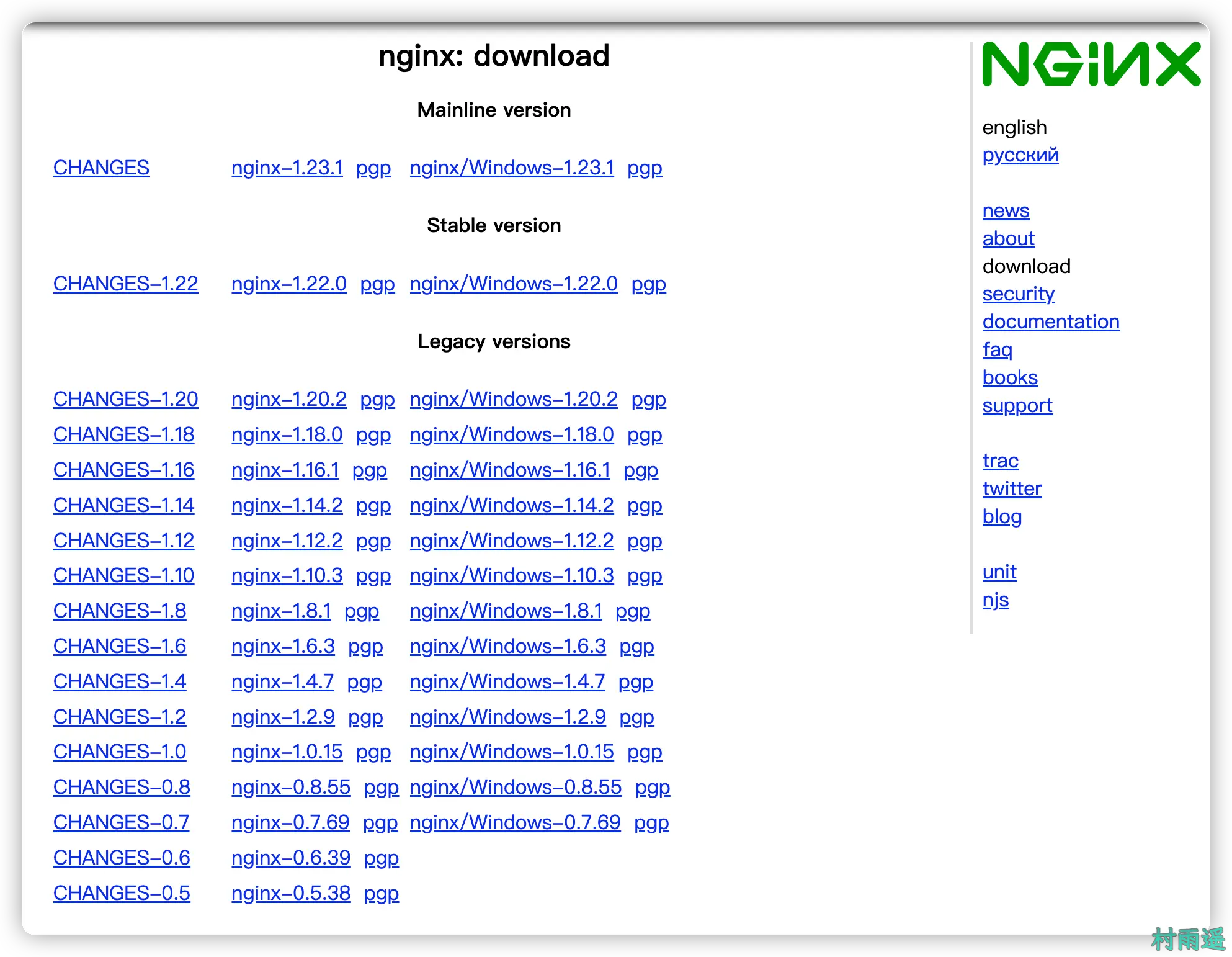1232x957 pixels.
Task: Open the security sidebar link
Action: point(1018,294)
